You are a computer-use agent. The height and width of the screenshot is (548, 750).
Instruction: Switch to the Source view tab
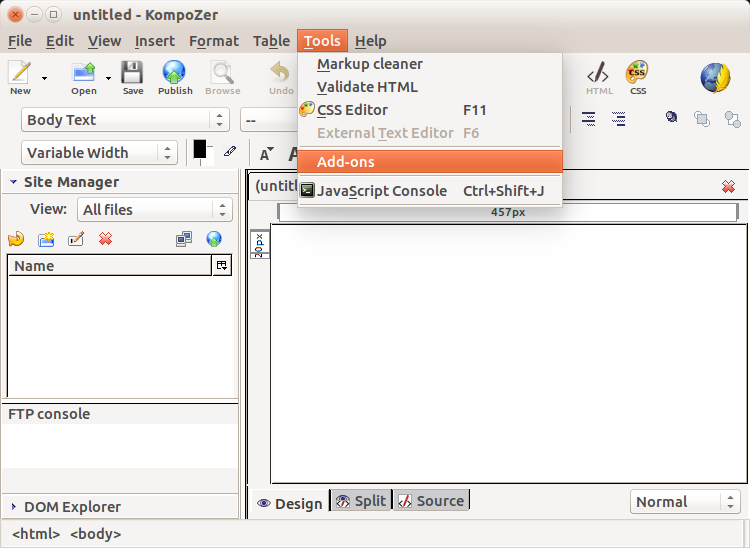pos(431,501)
